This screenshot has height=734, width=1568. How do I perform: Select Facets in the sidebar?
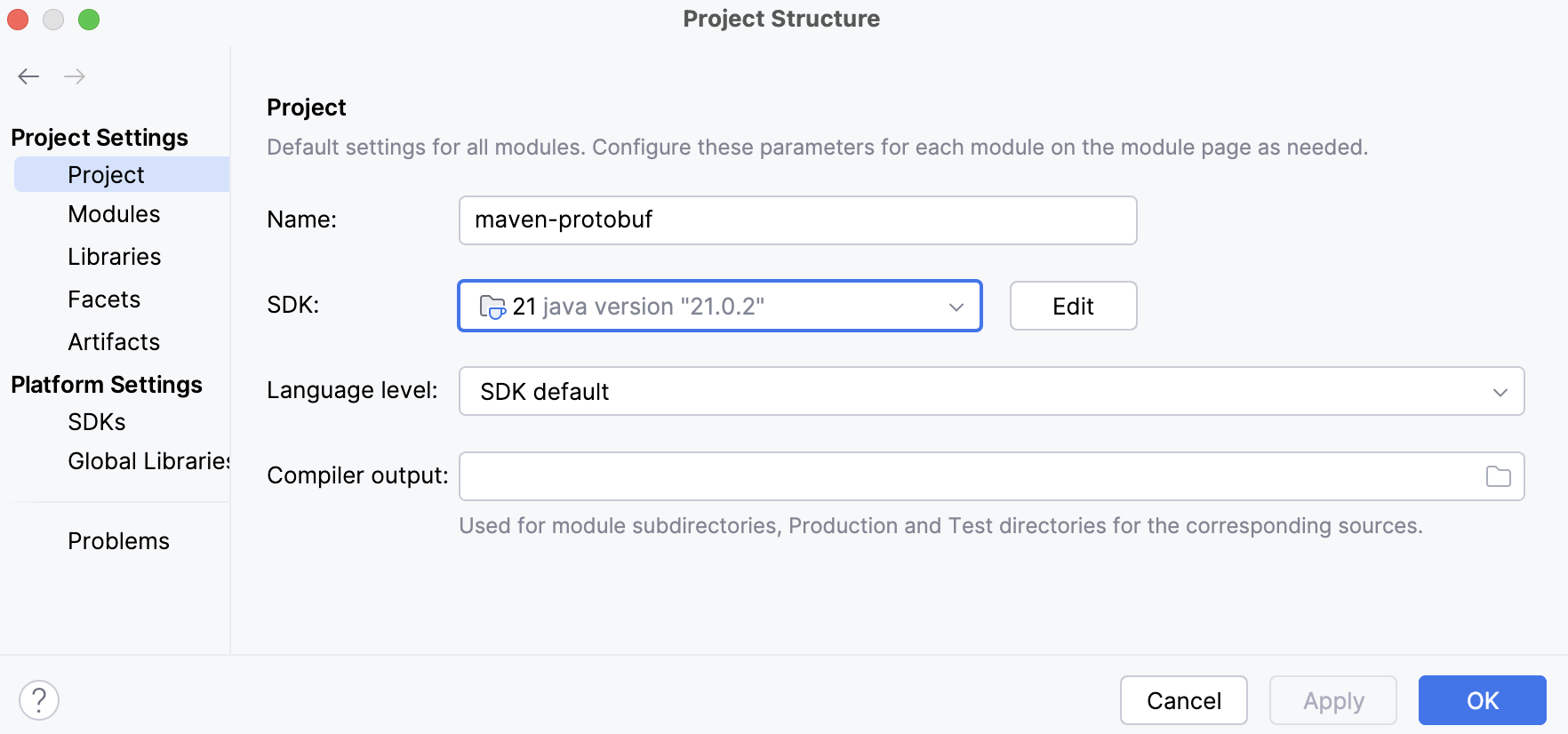pos(104,299)
